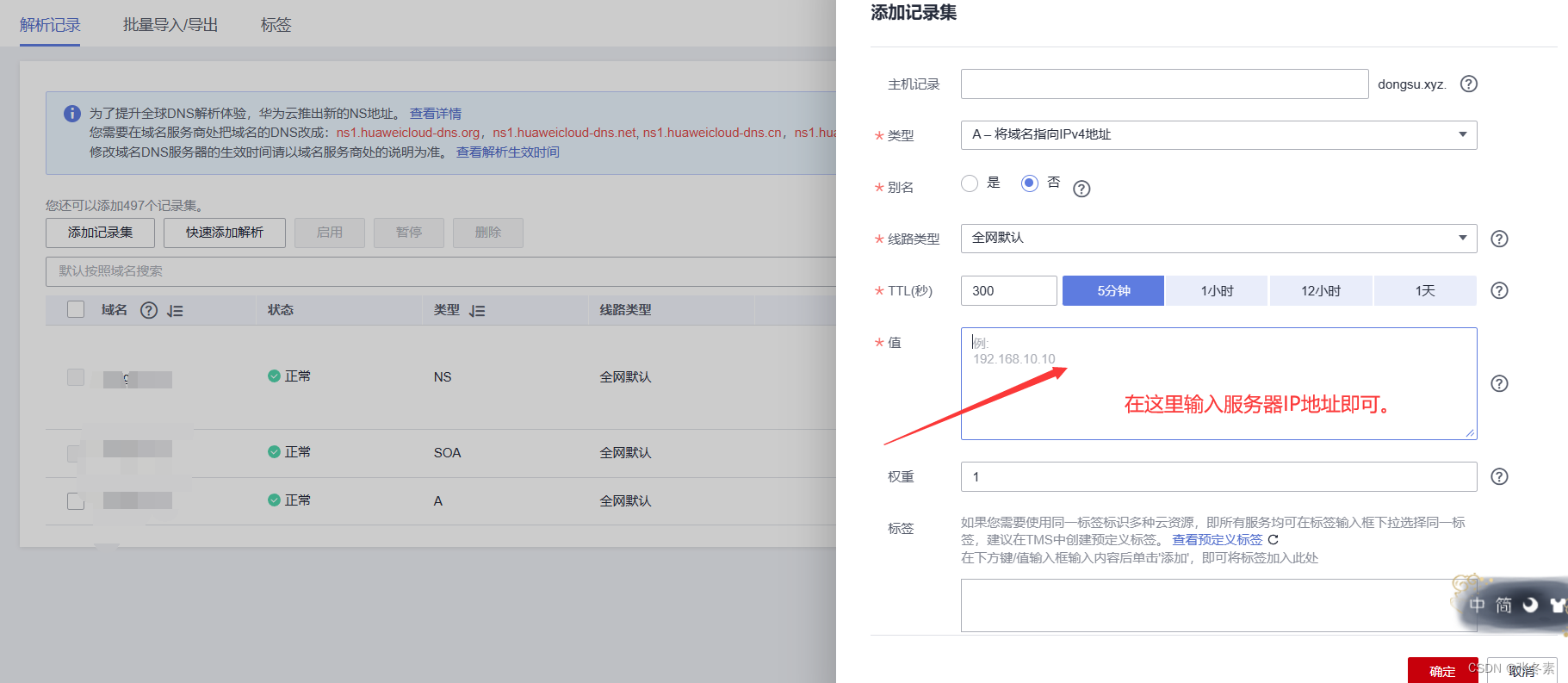Viewport: 1568px width, 683px height.
Task: Focus the value text area for IP address
Action: click(1218, 383)
